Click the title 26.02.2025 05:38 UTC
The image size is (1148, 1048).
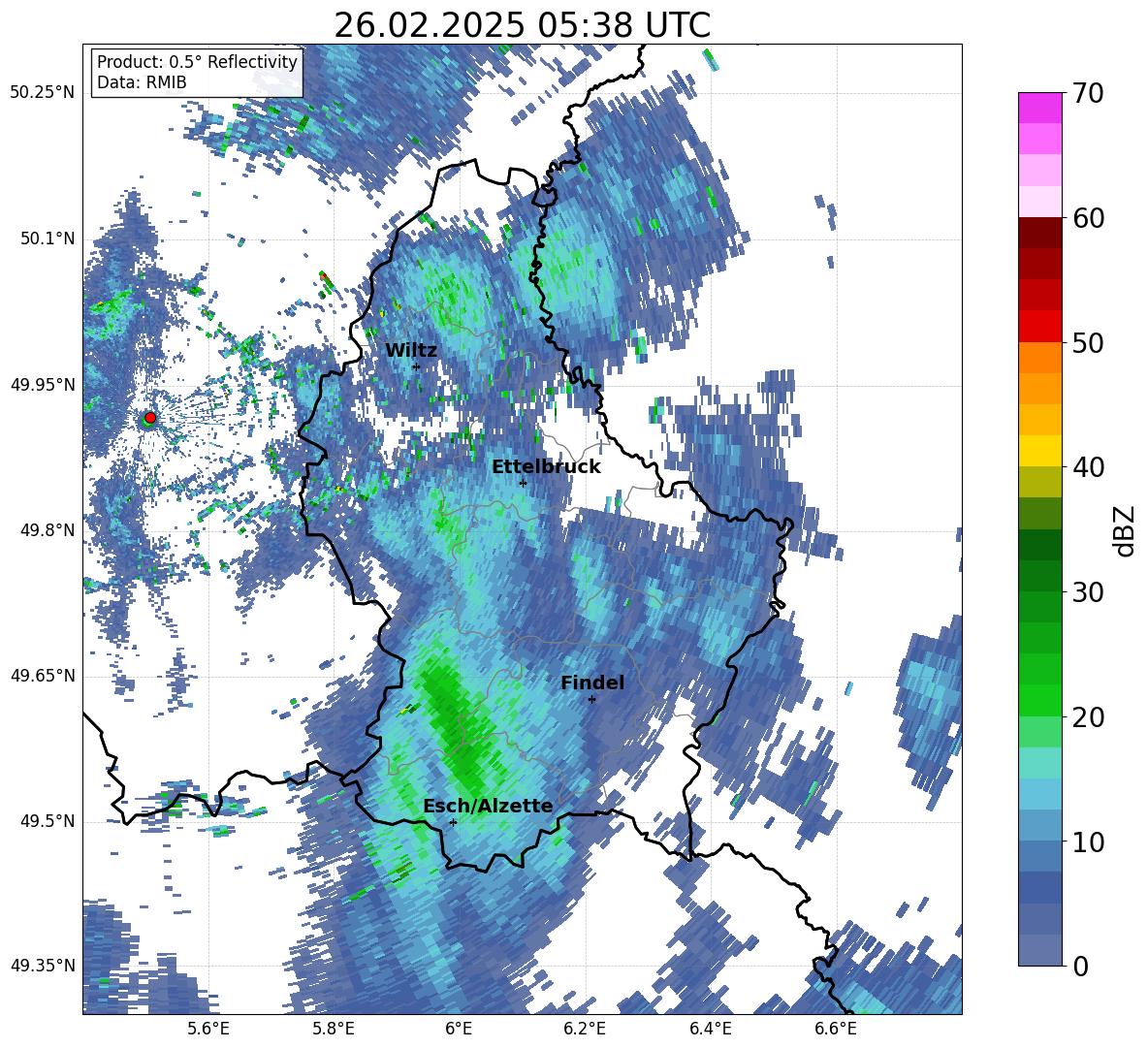click(x=522, y=25)
